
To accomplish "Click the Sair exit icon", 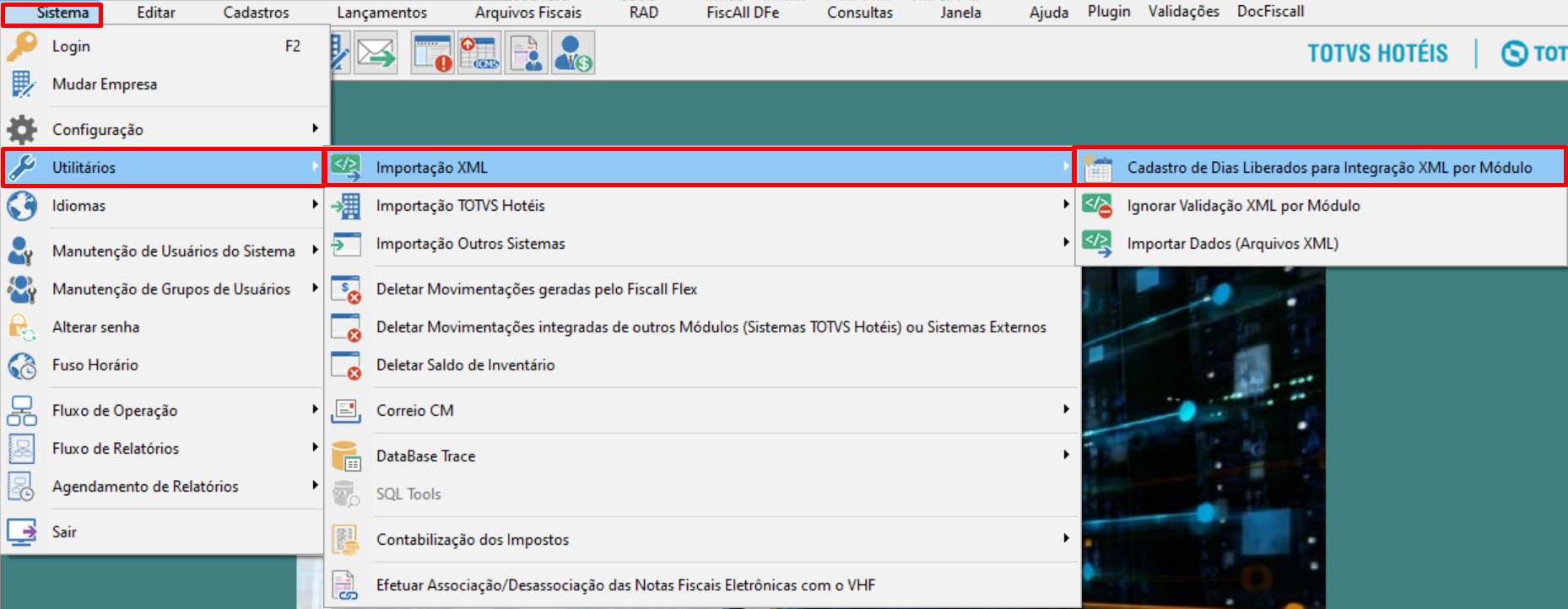I will click(22, 532).
